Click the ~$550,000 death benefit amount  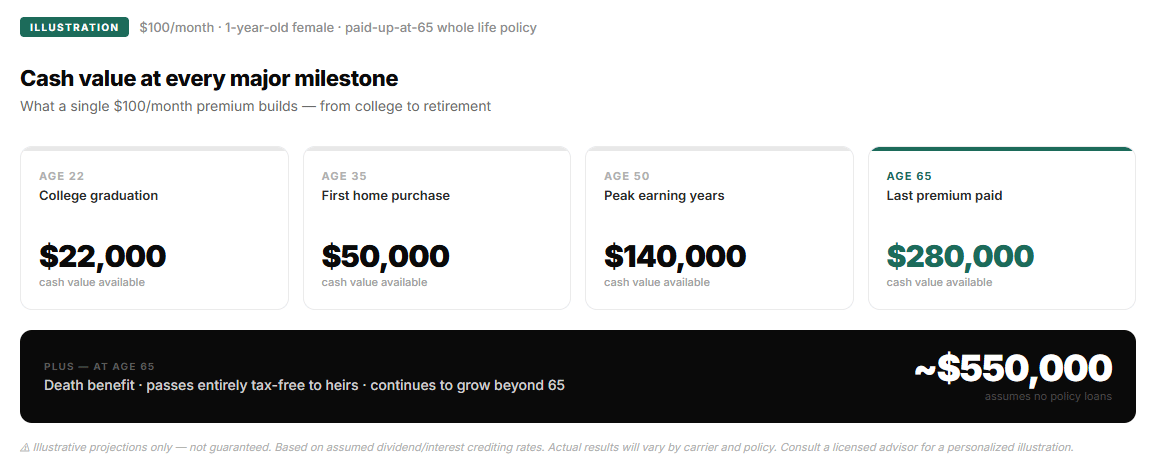pyautogui.click(x=1012, y=368)
